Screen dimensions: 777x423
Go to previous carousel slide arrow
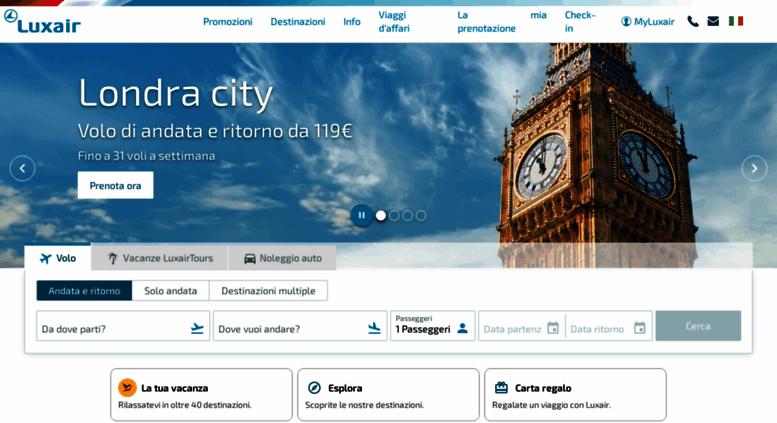(22, 168)
